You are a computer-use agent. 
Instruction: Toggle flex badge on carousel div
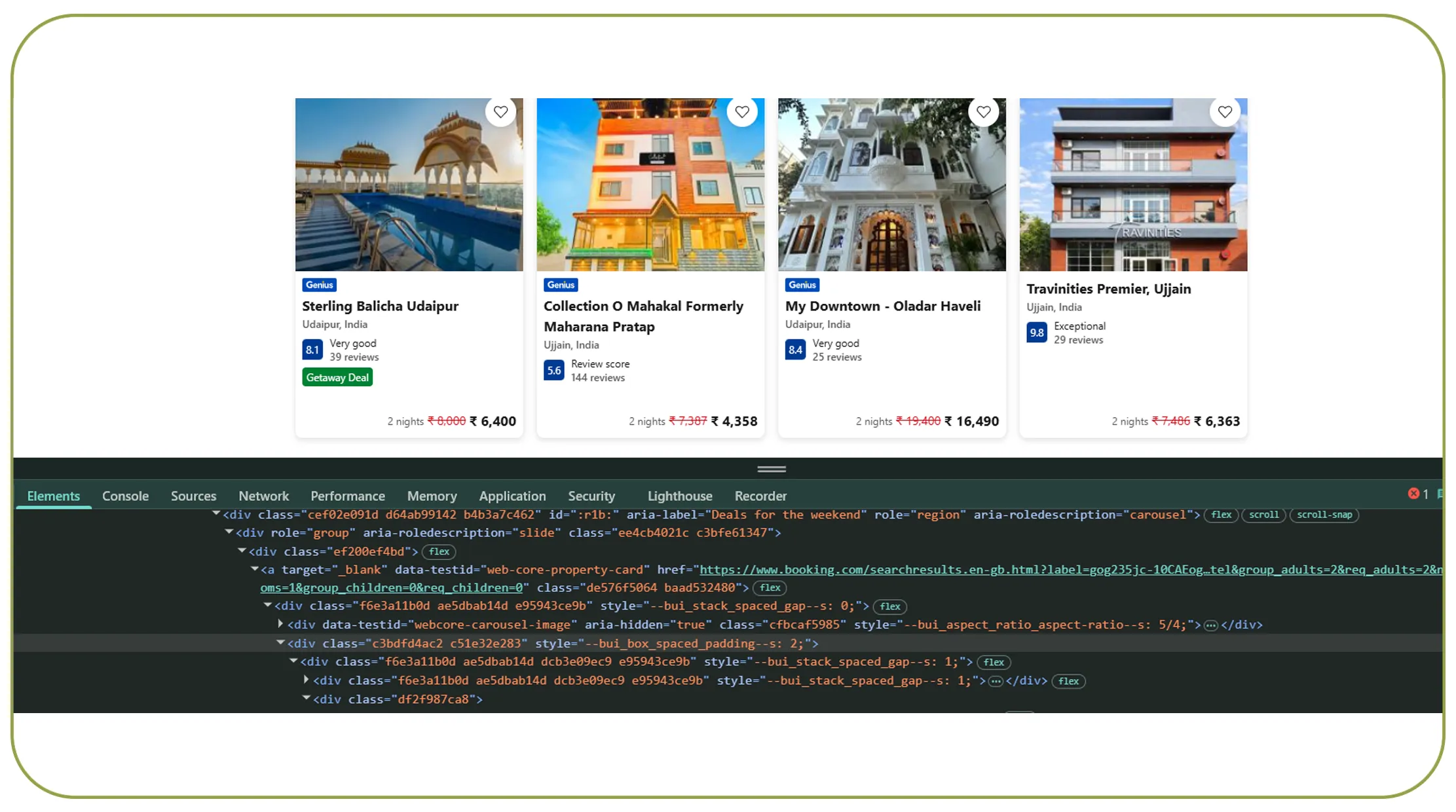[1221, 515]
